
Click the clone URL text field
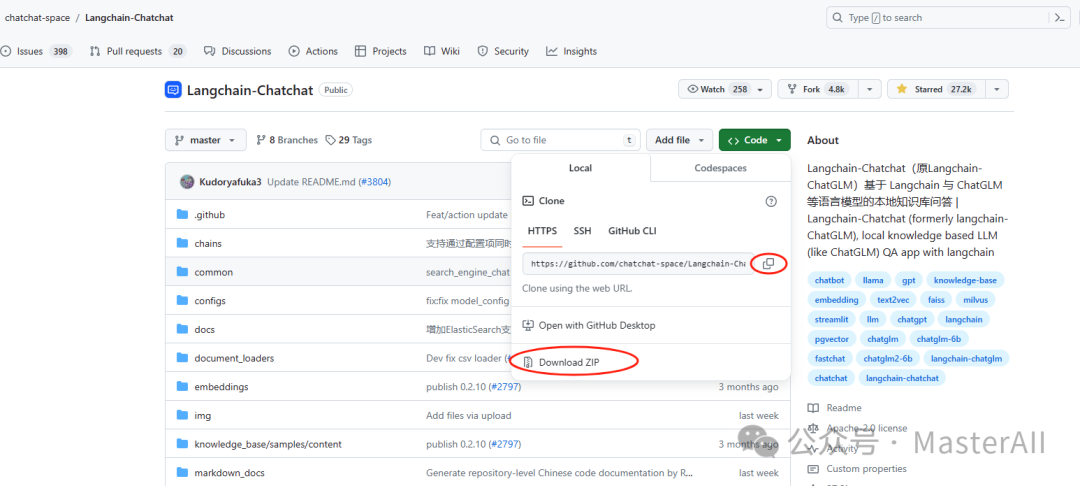[638, 264]
